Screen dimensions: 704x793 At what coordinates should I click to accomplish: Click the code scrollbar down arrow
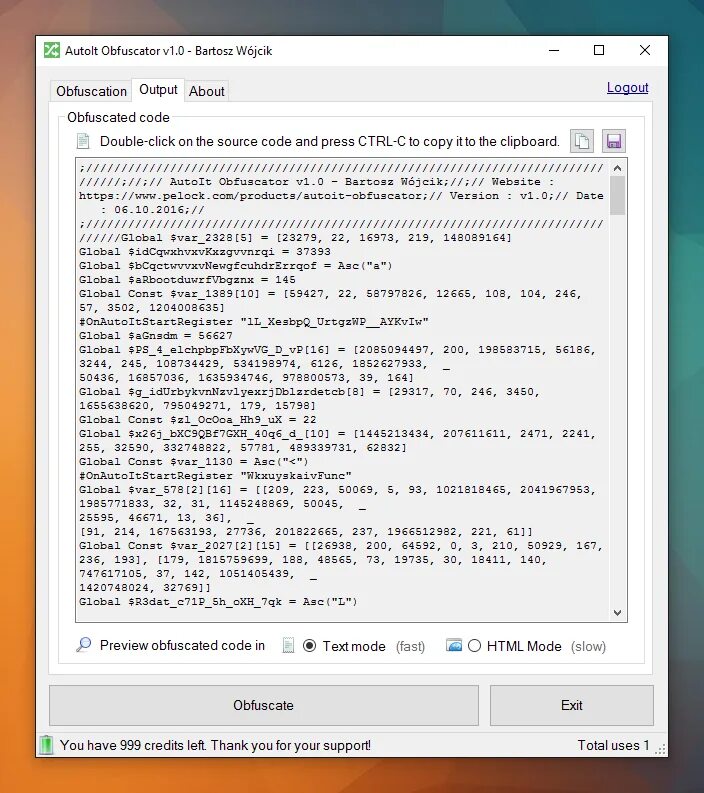[x=617, y=612]
